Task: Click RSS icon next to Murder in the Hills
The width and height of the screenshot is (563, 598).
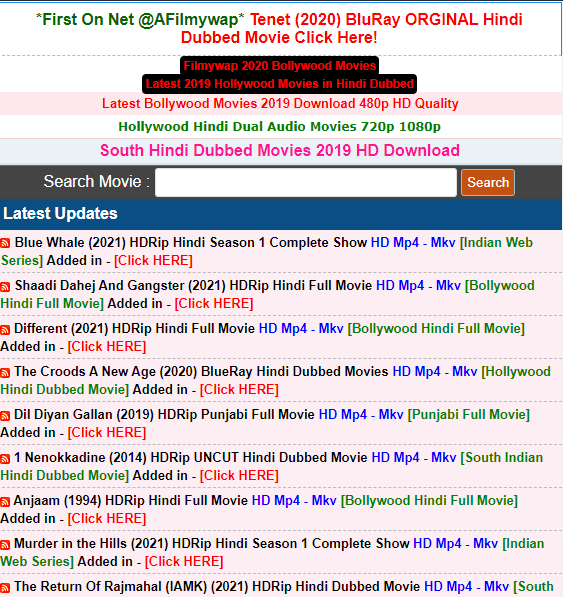Action: pyautogui.click(x=5, y=545)
